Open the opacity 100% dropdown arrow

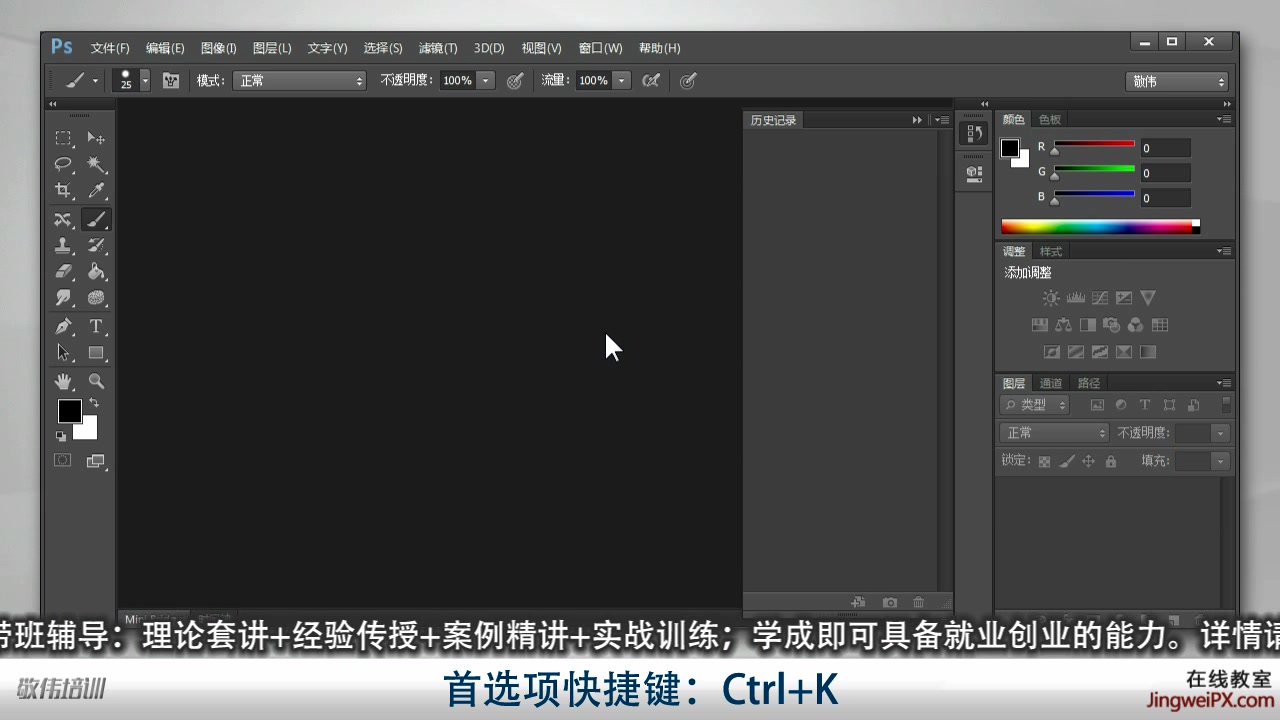486,81
